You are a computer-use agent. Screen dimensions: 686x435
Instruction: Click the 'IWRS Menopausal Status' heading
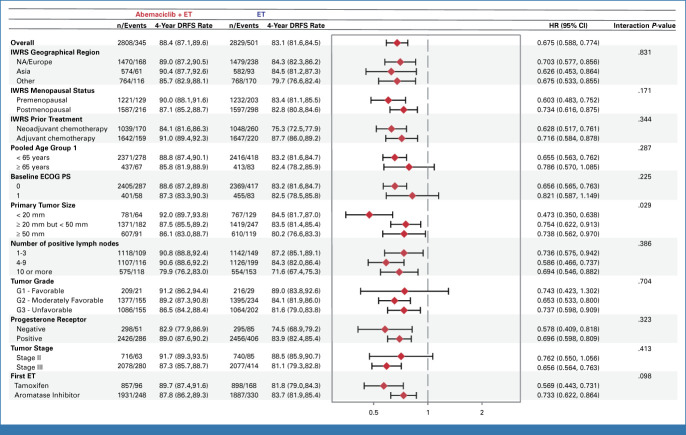click(x=52, y=91)
